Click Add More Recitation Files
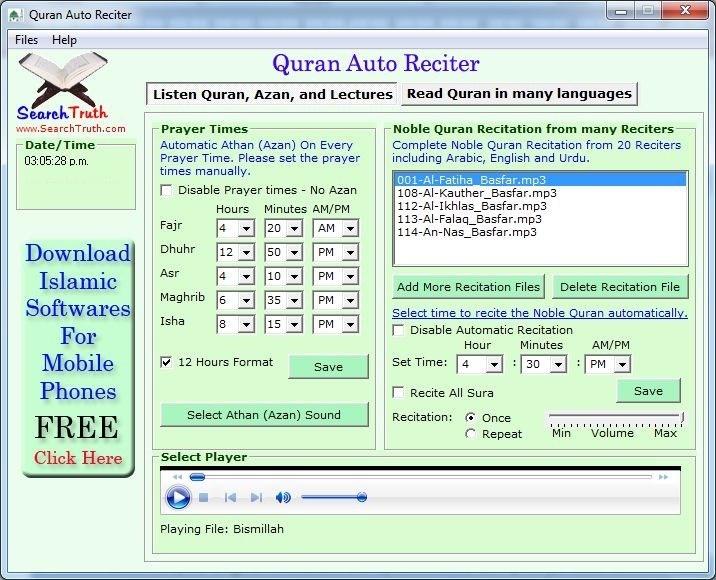Image resolution: width=716 pixels, height=580 pixels. pyautogui.click(x=468, y=287)
